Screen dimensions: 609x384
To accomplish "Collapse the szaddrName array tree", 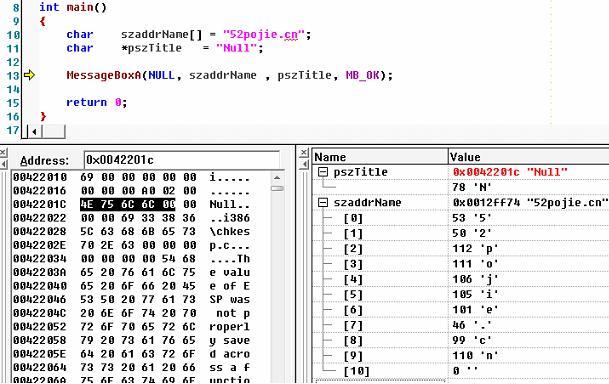I will 323,202.
